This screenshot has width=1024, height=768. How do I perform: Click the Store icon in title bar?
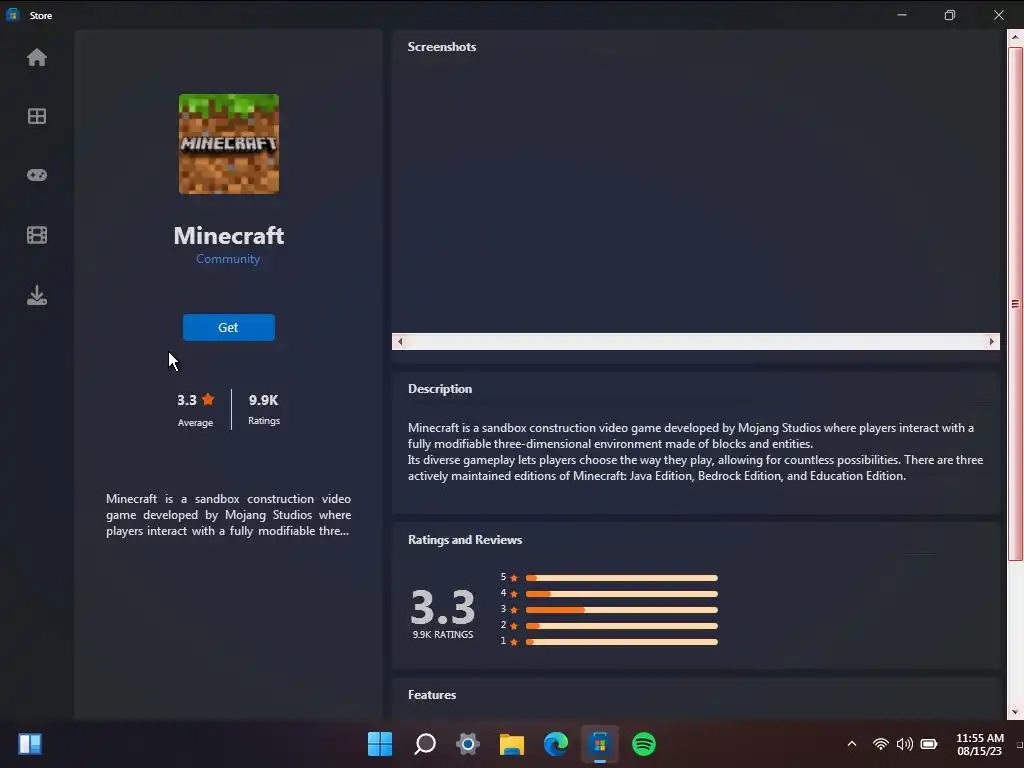coord(12,15)
